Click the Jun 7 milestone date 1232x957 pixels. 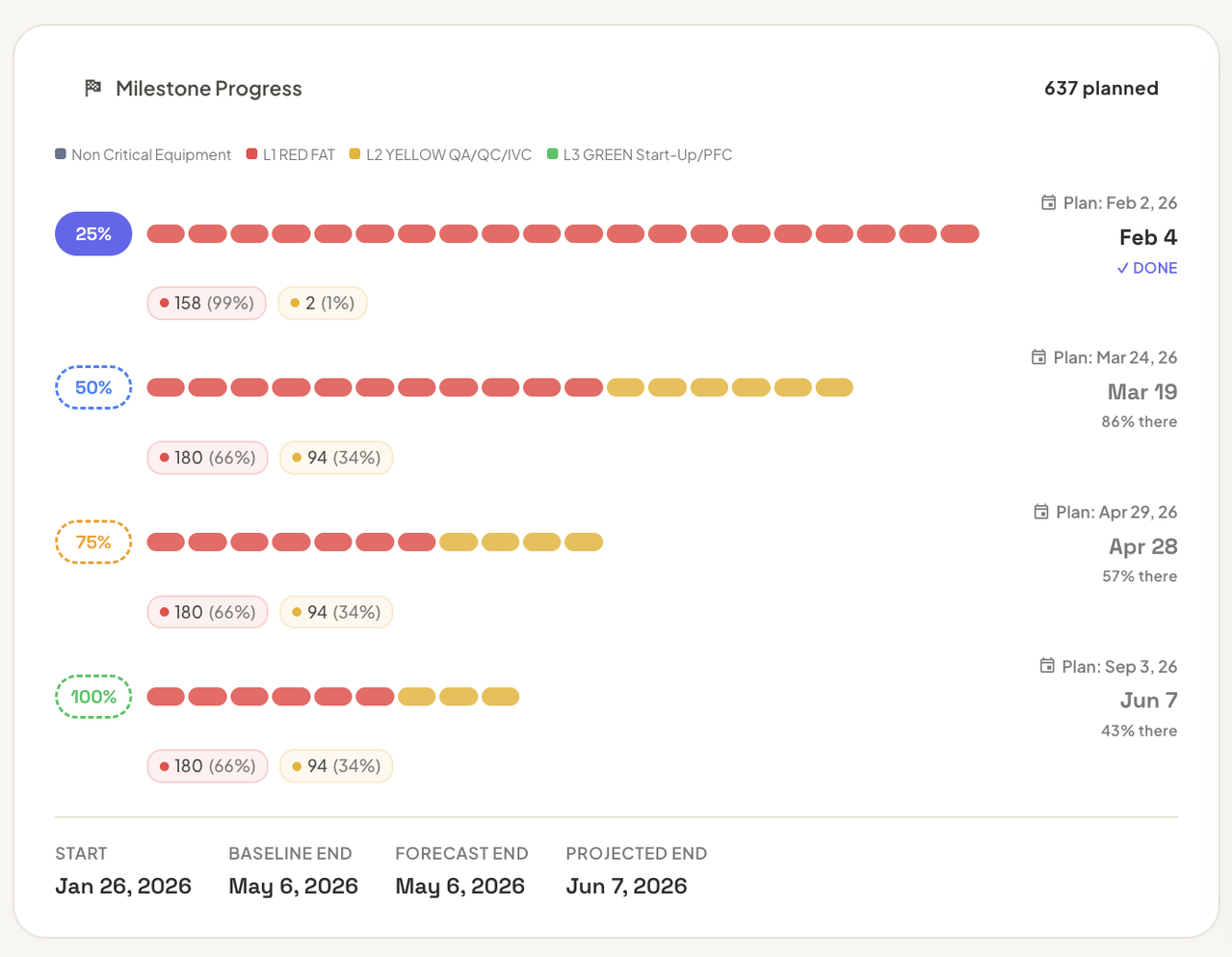(x=1148, y=701)
